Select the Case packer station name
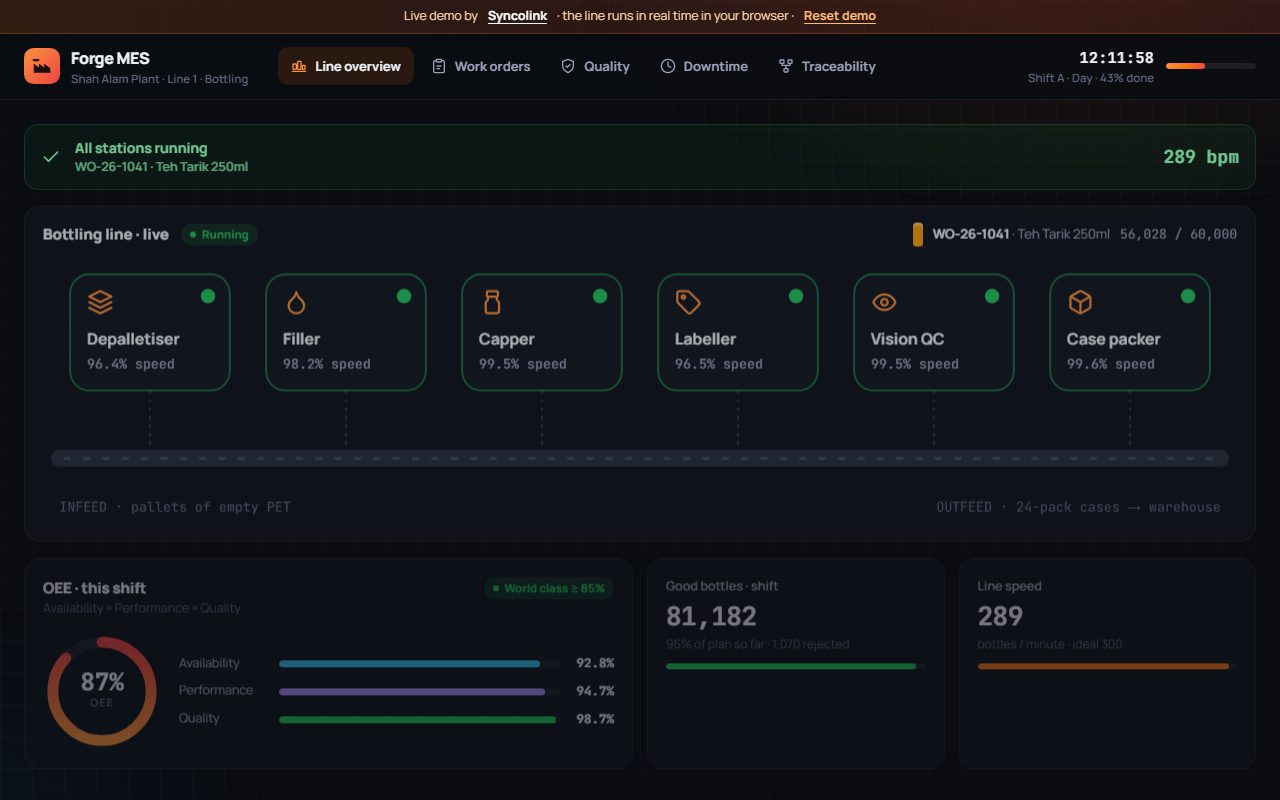Viewport: 1280px width, 800px height. (1114, 339)
